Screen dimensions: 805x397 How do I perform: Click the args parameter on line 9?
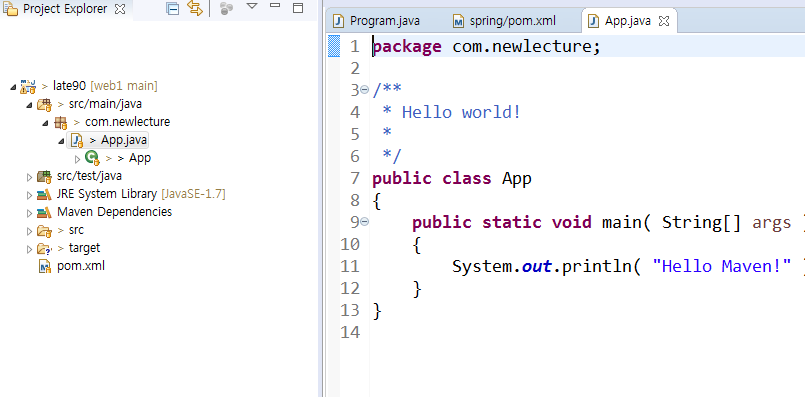click(x=772, y=223)
